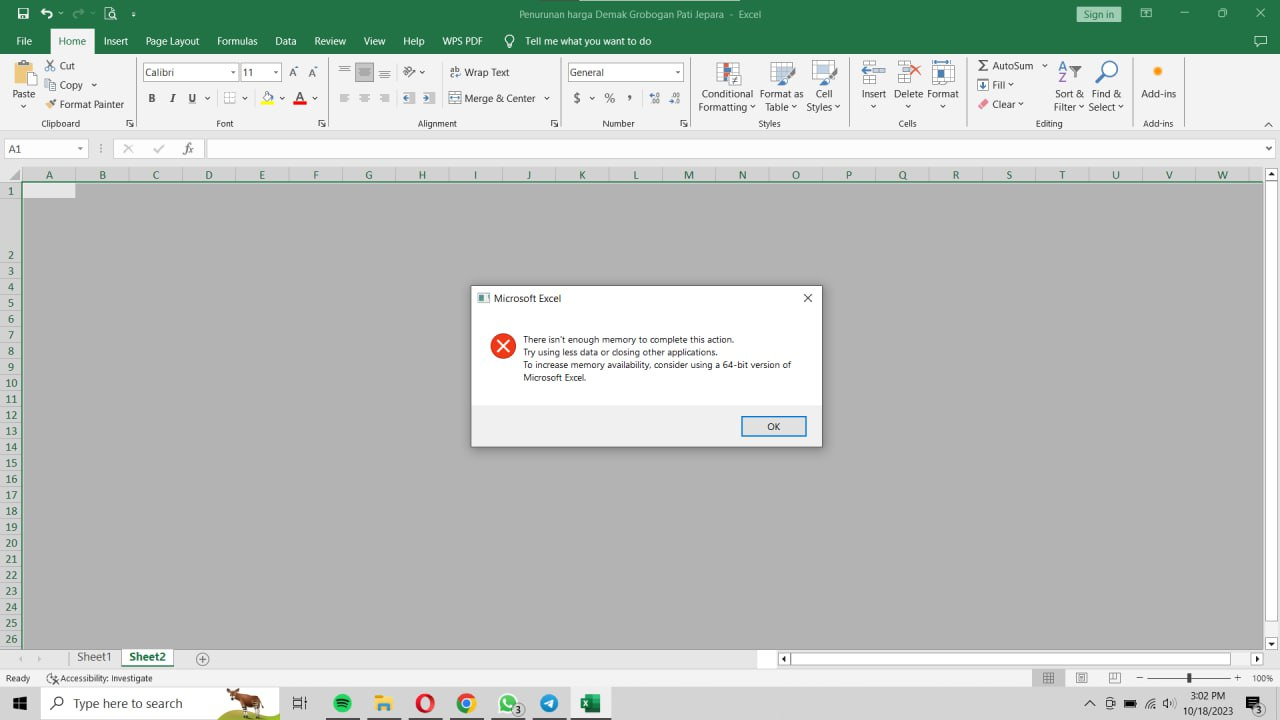Click Accounting Number Format dollar icon
1280x720 pixels.
pos(577,98)
